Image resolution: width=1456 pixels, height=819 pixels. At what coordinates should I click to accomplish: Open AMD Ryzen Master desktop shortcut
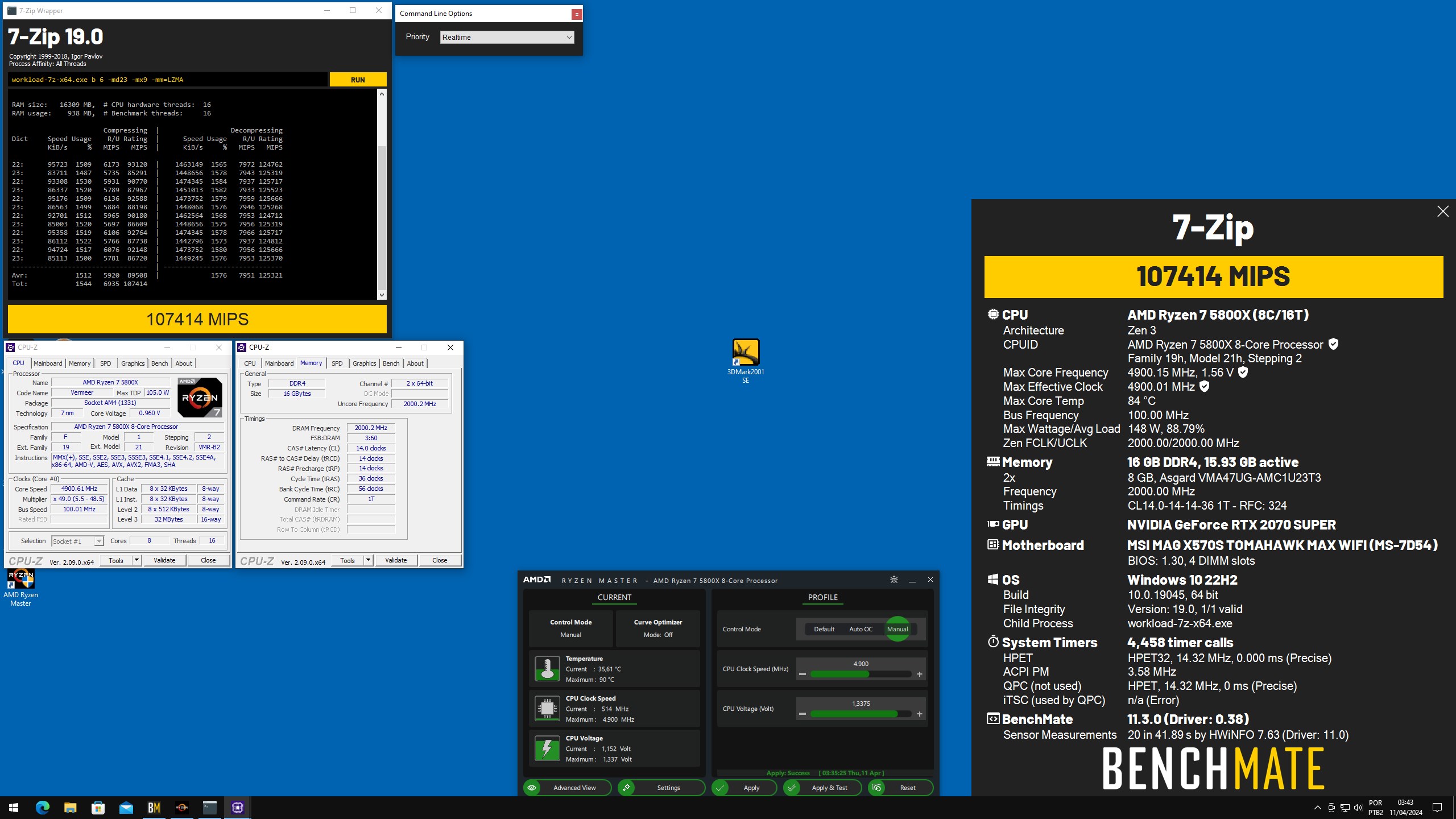(20, 588)
